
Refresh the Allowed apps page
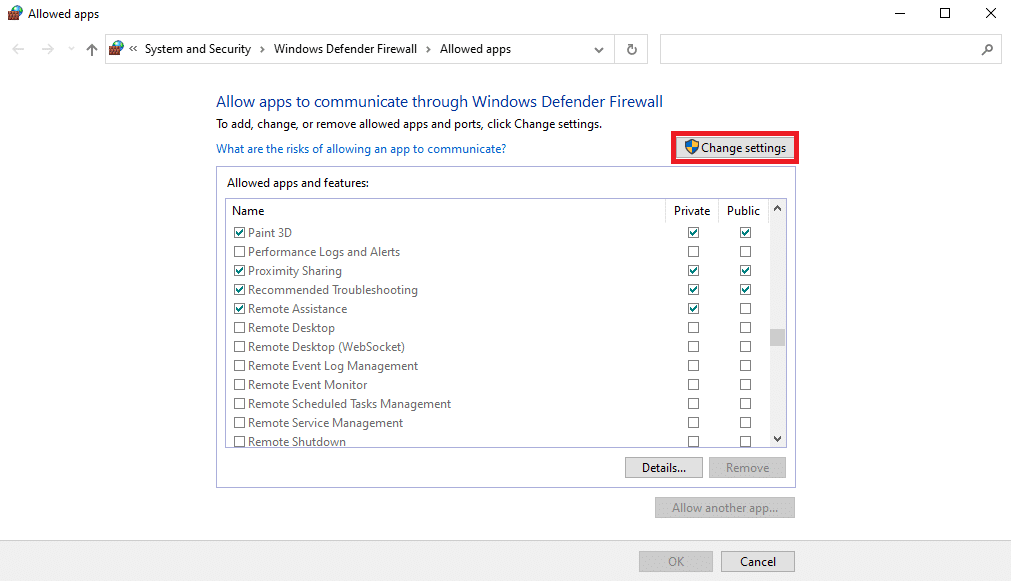click(x=632, y=50)
